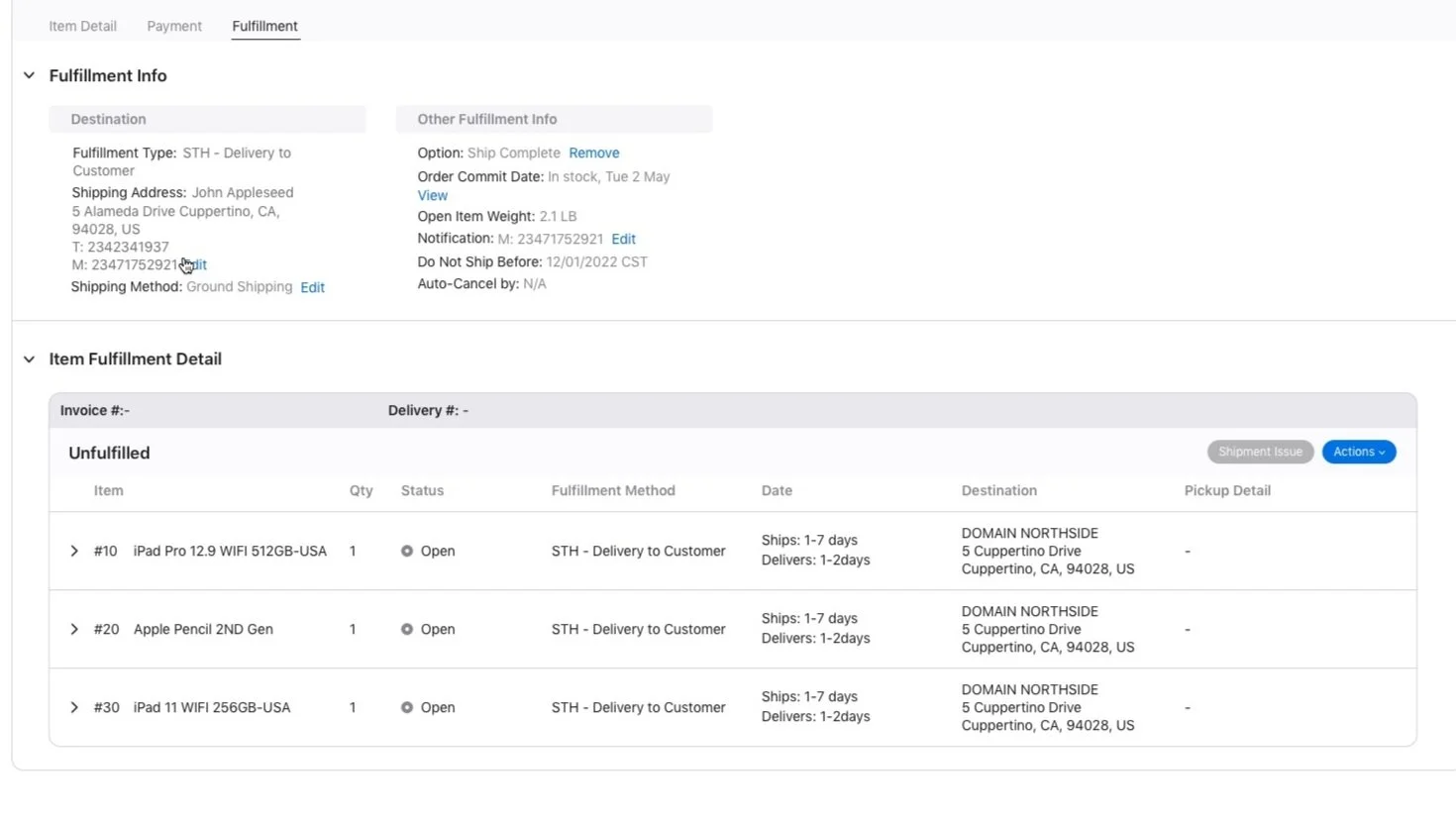Click the Unfulfilled heading
This screenshot has height=819, width=1456.
109,453
